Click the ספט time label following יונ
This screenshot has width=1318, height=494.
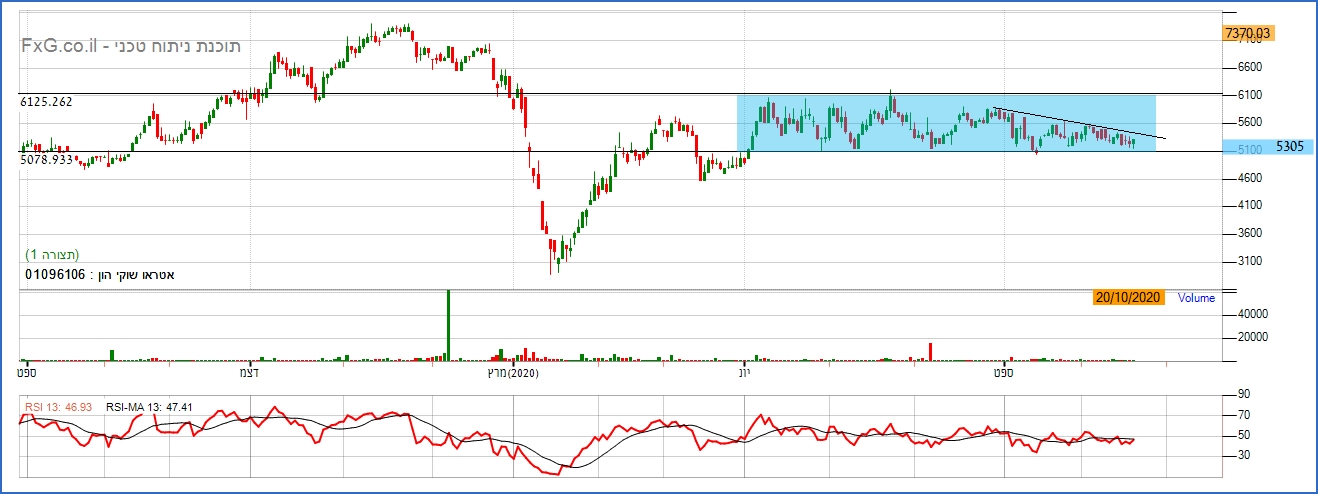point(1004,373)
